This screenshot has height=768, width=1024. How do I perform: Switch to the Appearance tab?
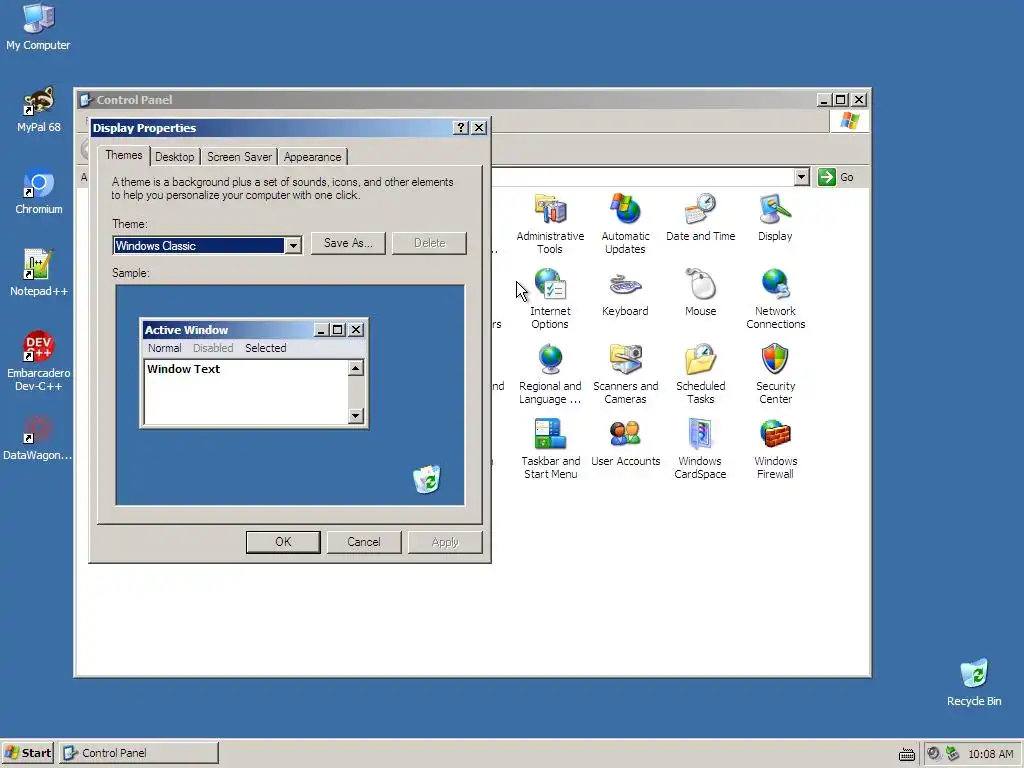click(312, 157)
